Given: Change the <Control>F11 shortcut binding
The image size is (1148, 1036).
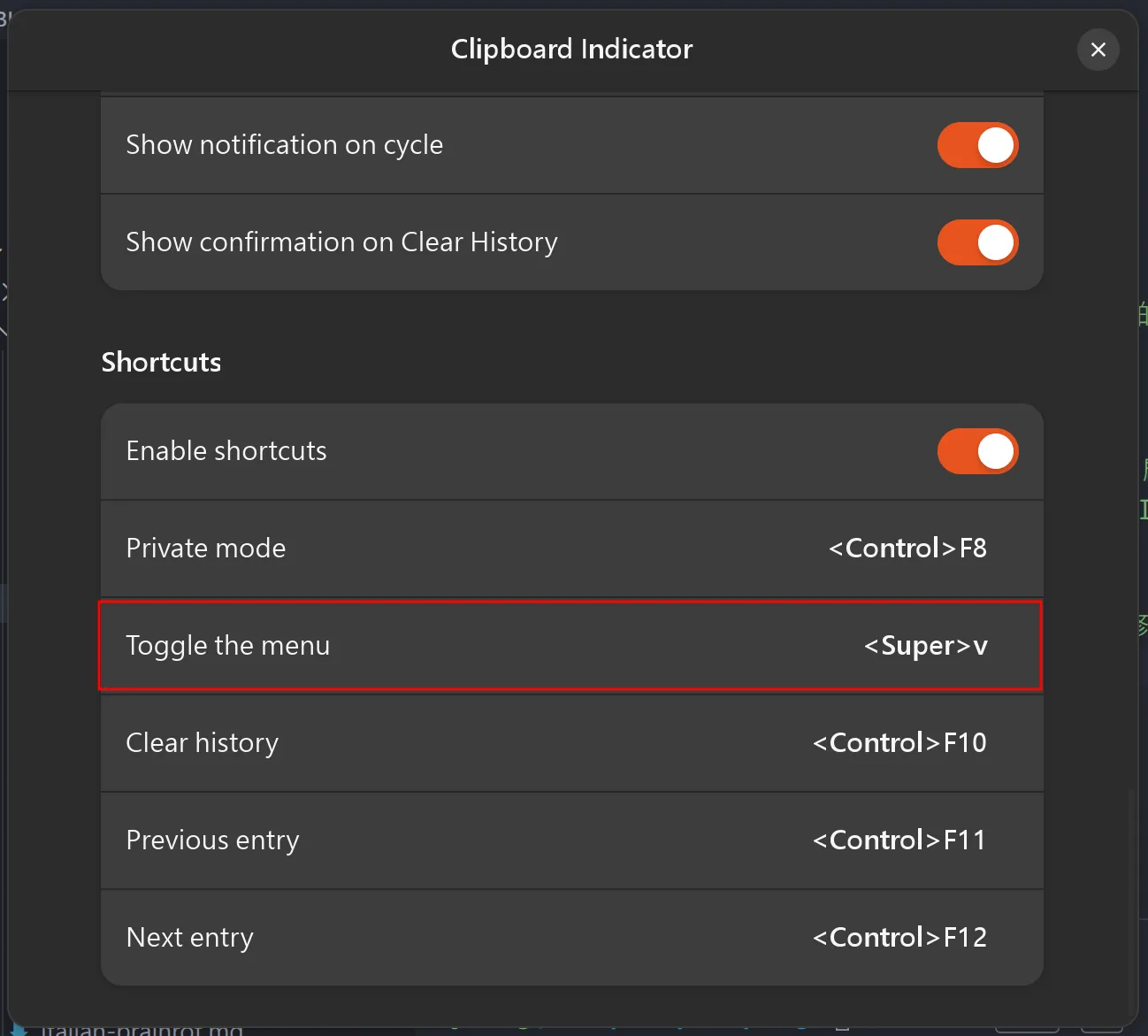Looking at the screenshot, I should pos(899,840).
